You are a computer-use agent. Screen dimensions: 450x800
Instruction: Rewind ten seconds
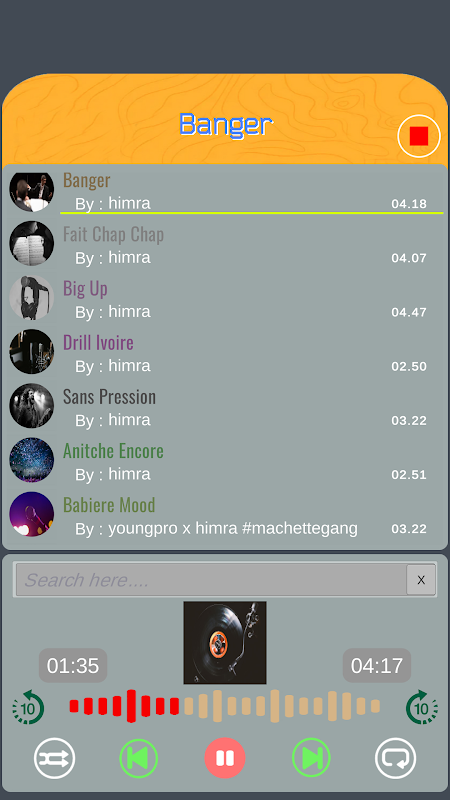[29, 707]
